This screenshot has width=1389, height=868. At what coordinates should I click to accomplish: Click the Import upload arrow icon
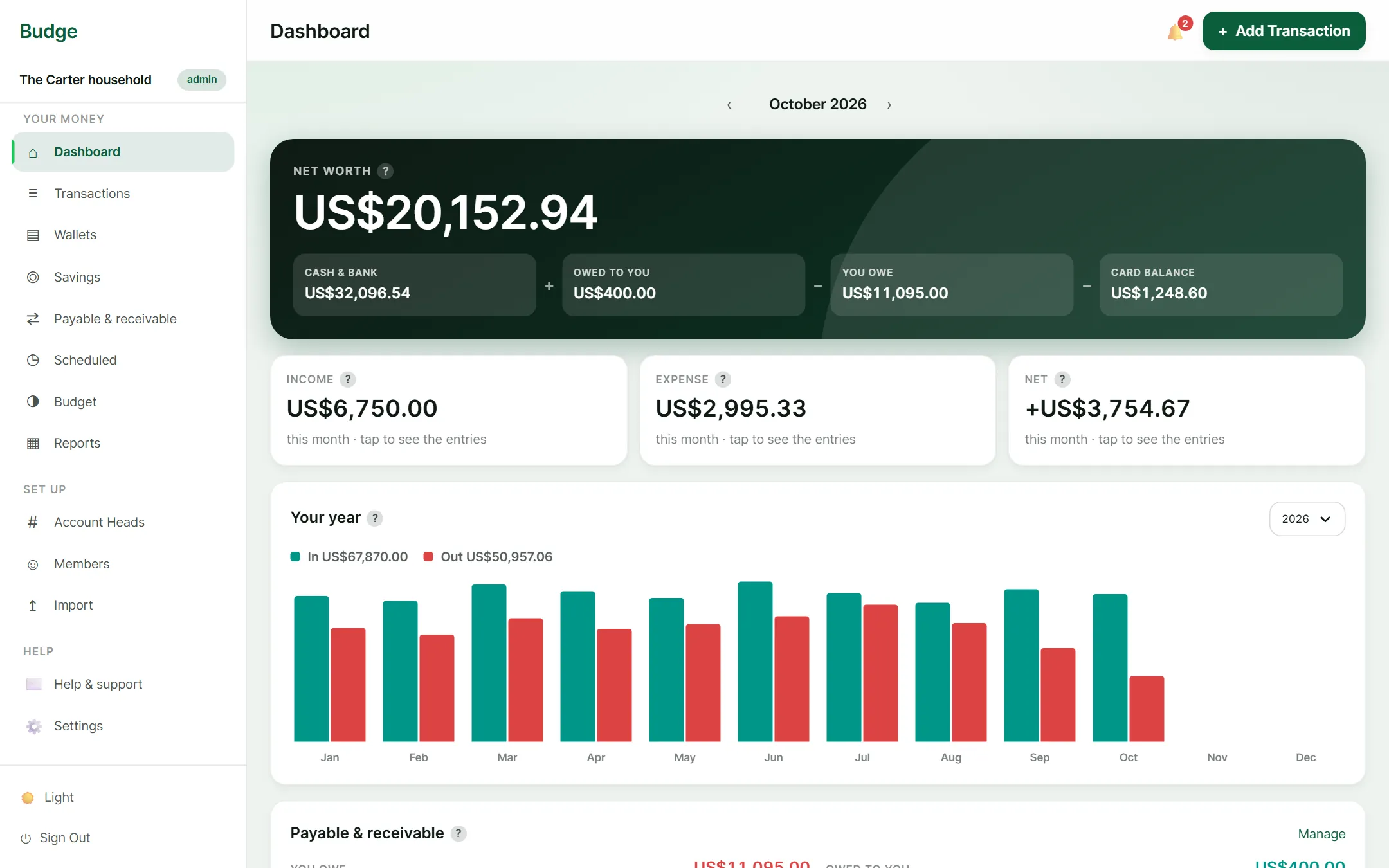tap(33, 606)
